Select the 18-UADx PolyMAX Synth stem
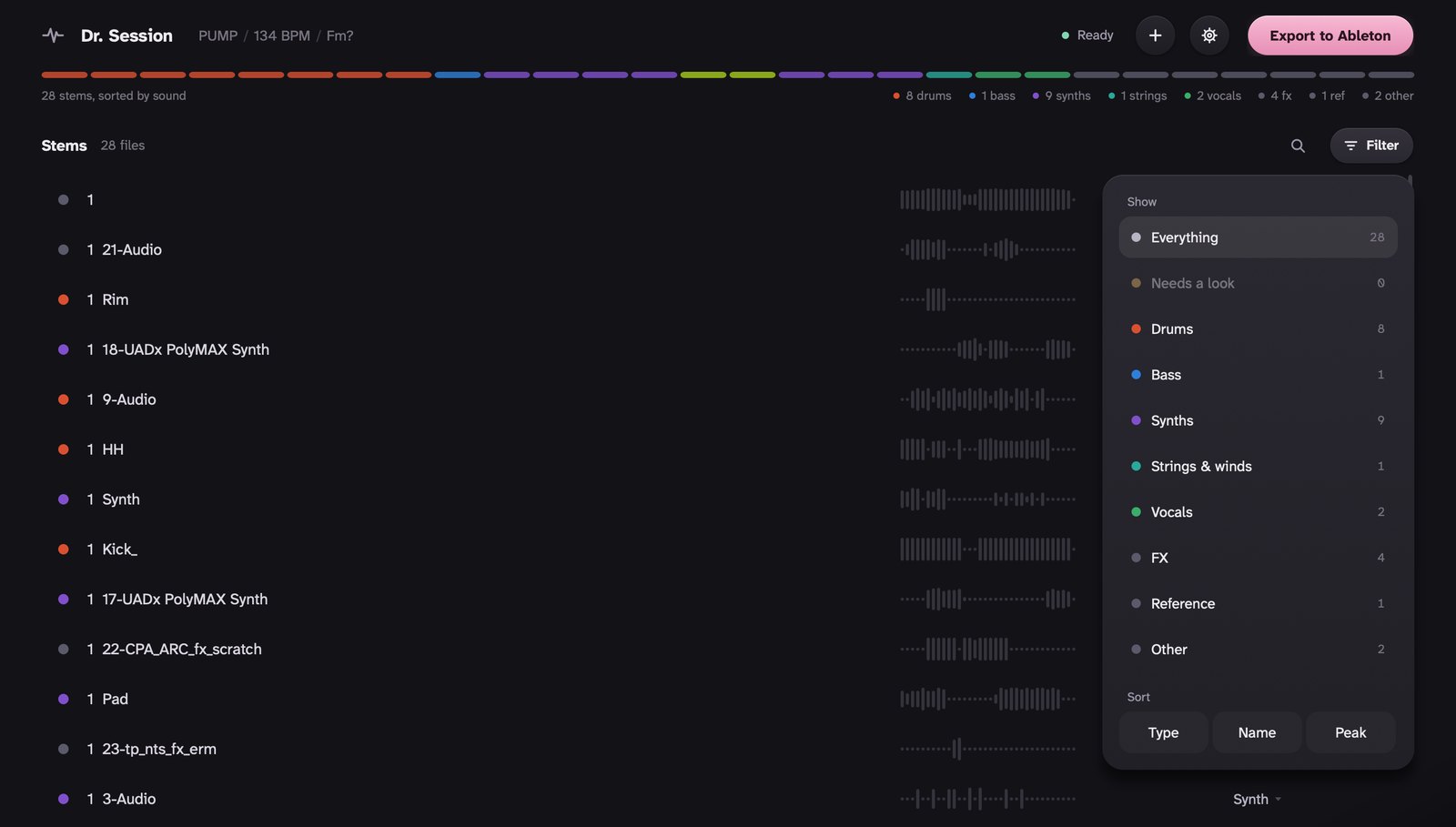 186,349
